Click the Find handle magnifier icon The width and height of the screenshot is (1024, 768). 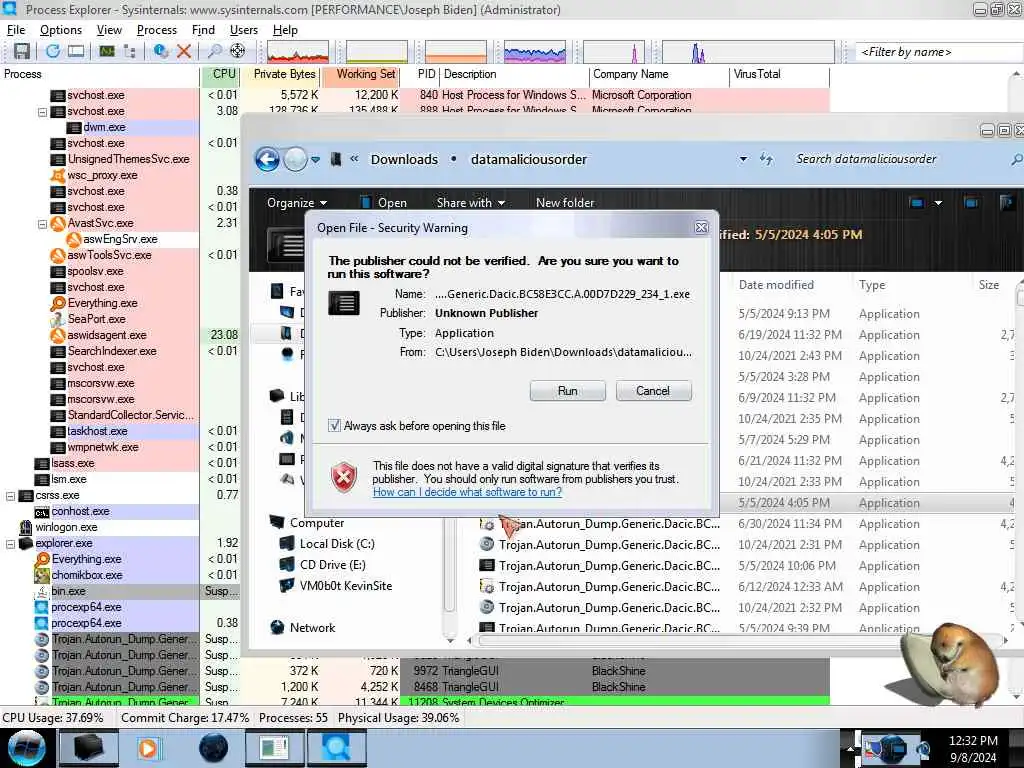214,51
